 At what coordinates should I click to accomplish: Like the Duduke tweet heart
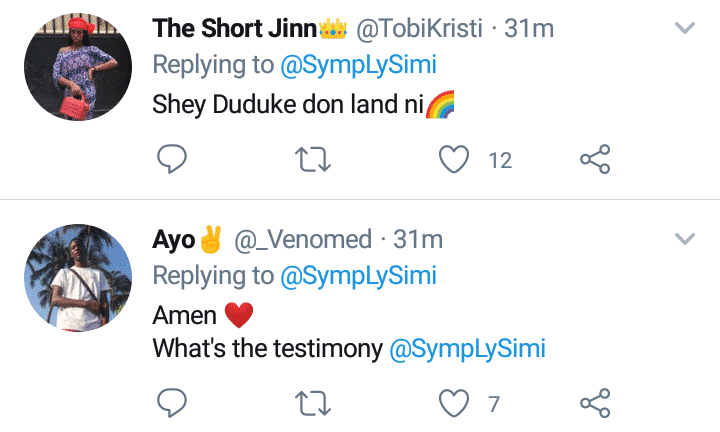click(455, 159)
